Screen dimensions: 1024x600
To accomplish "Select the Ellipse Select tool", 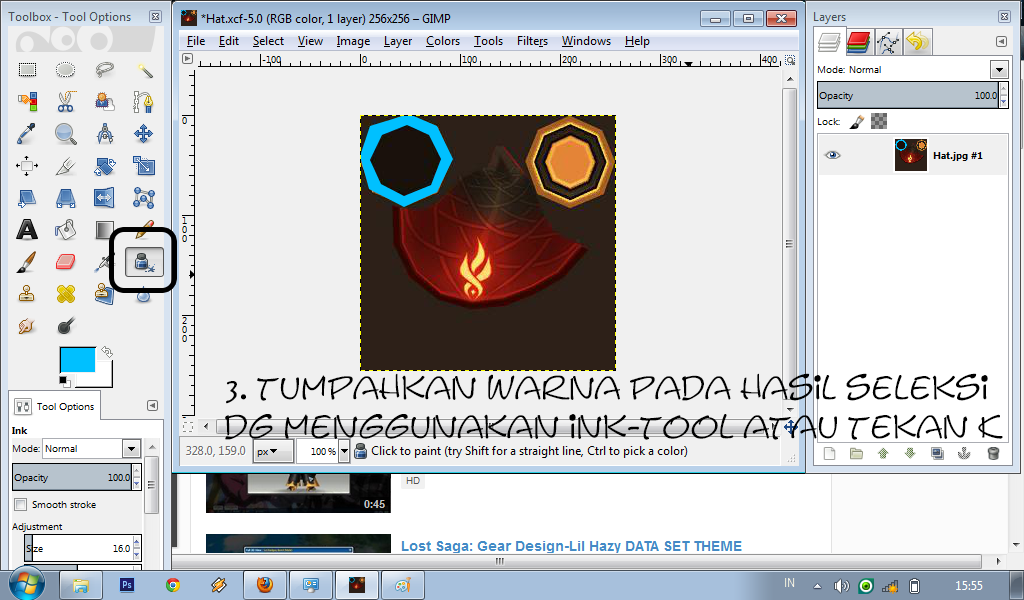I will pyautogui.click(x=65, y=70).
